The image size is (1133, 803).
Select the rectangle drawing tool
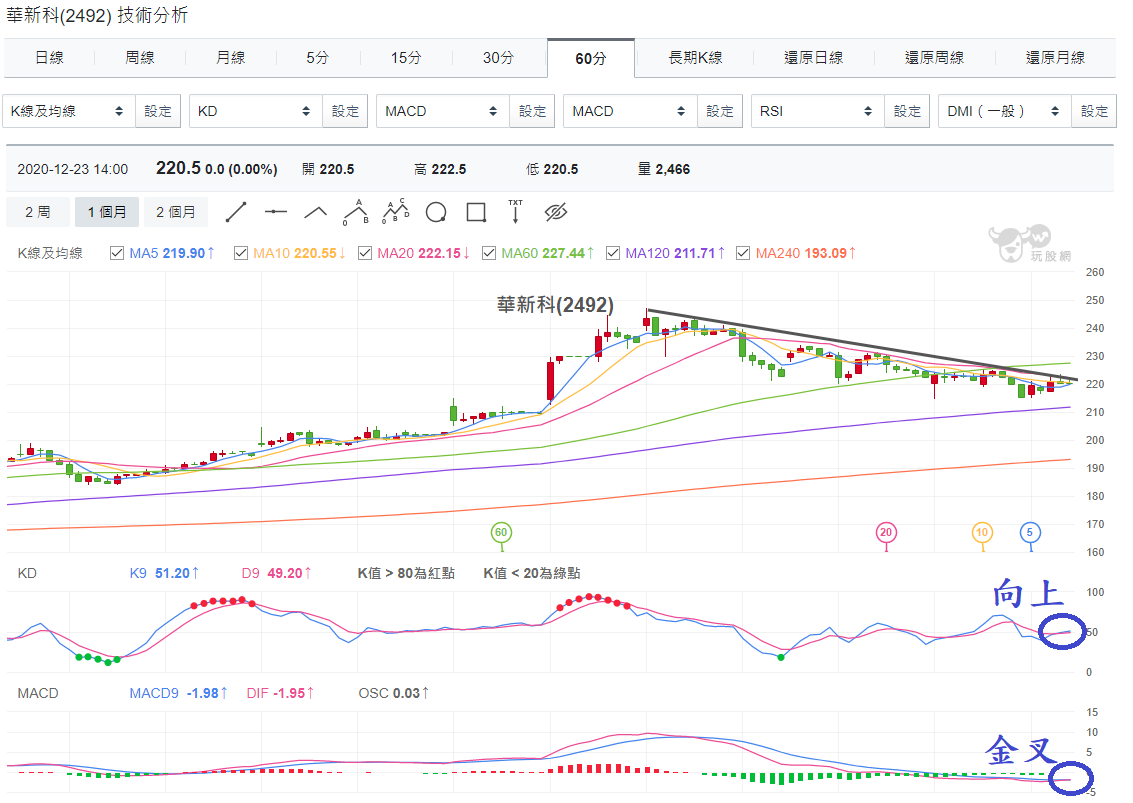[476, 212]
